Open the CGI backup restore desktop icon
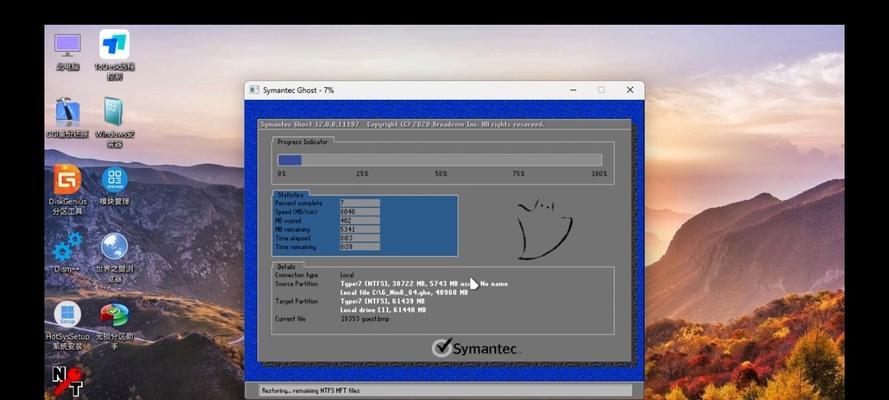This screenshot has width=889, height=400. click(x=67, y=113)
